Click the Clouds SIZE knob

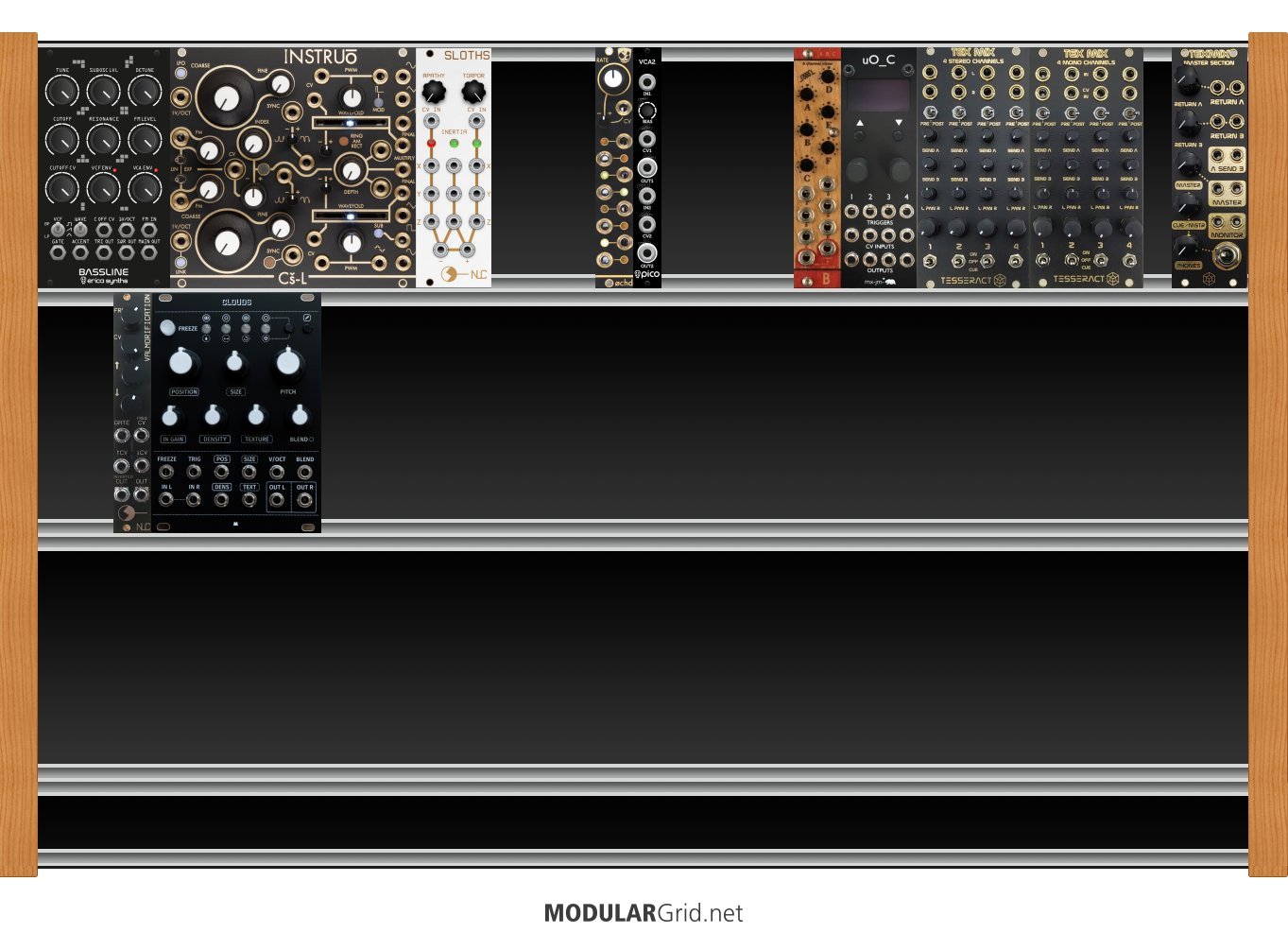coord(235,364)
